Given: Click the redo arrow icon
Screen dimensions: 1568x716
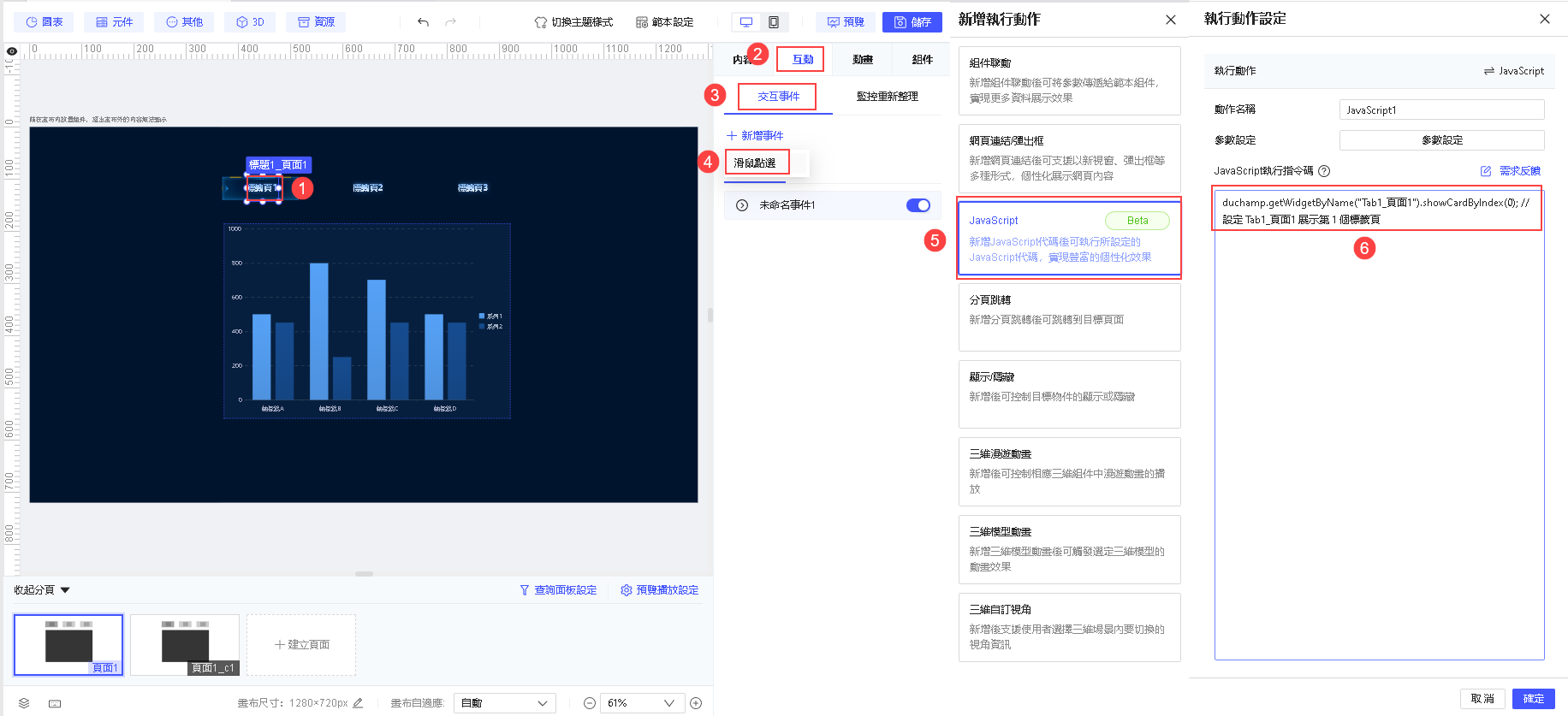Looking at the screenshot, I should pyautogui.click(x=451, y=22).
